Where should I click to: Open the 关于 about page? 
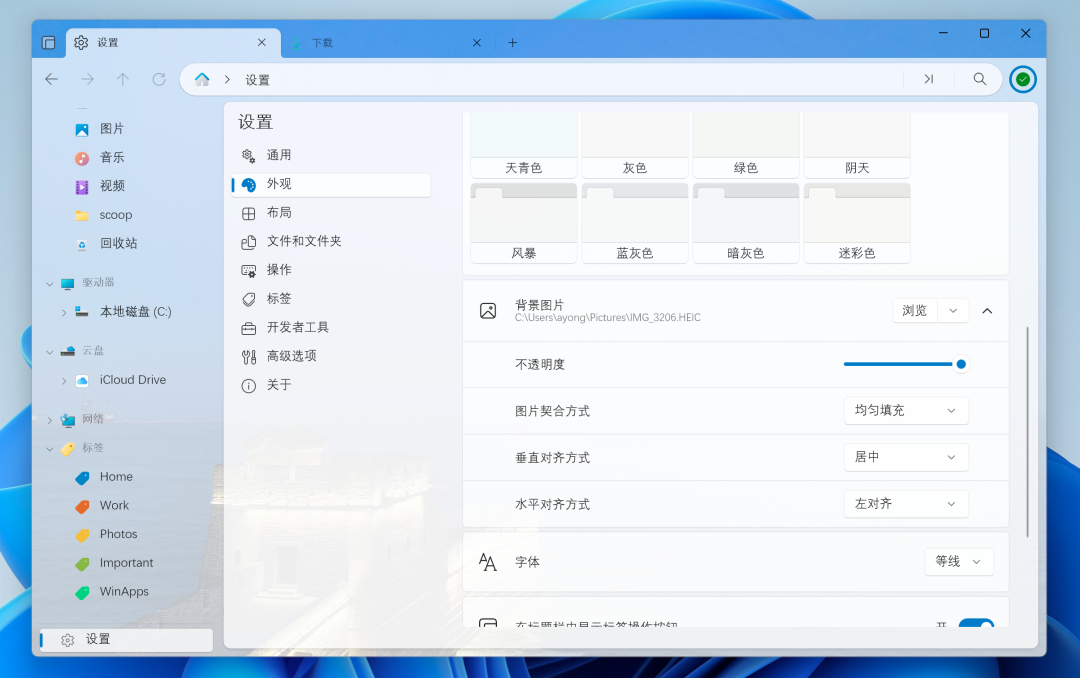coord(331,385)
